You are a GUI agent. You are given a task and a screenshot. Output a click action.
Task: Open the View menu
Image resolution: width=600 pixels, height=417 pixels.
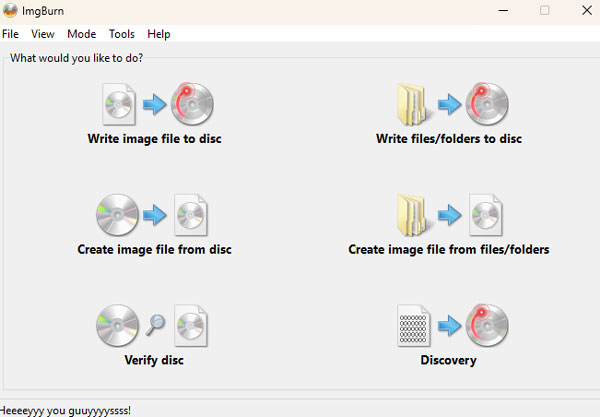(x=43, y=34)
